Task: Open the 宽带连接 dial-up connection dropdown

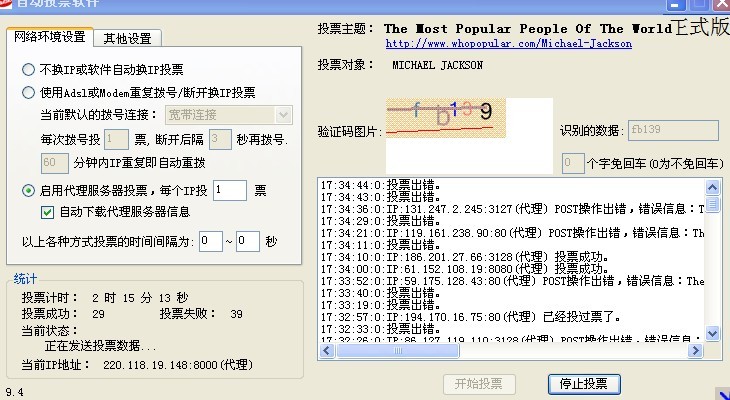Action: click(283, 115)
